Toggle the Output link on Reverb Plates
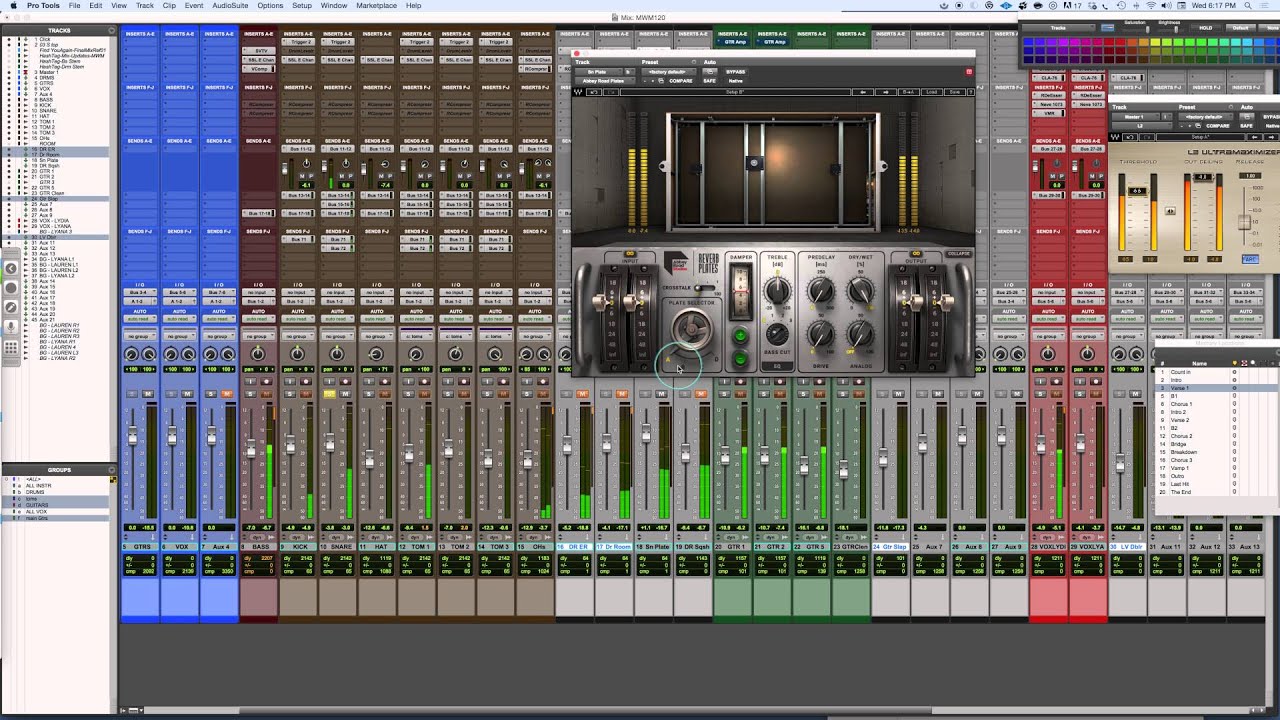Screen dimensions: 1280x720 click(x=916, y=255)
